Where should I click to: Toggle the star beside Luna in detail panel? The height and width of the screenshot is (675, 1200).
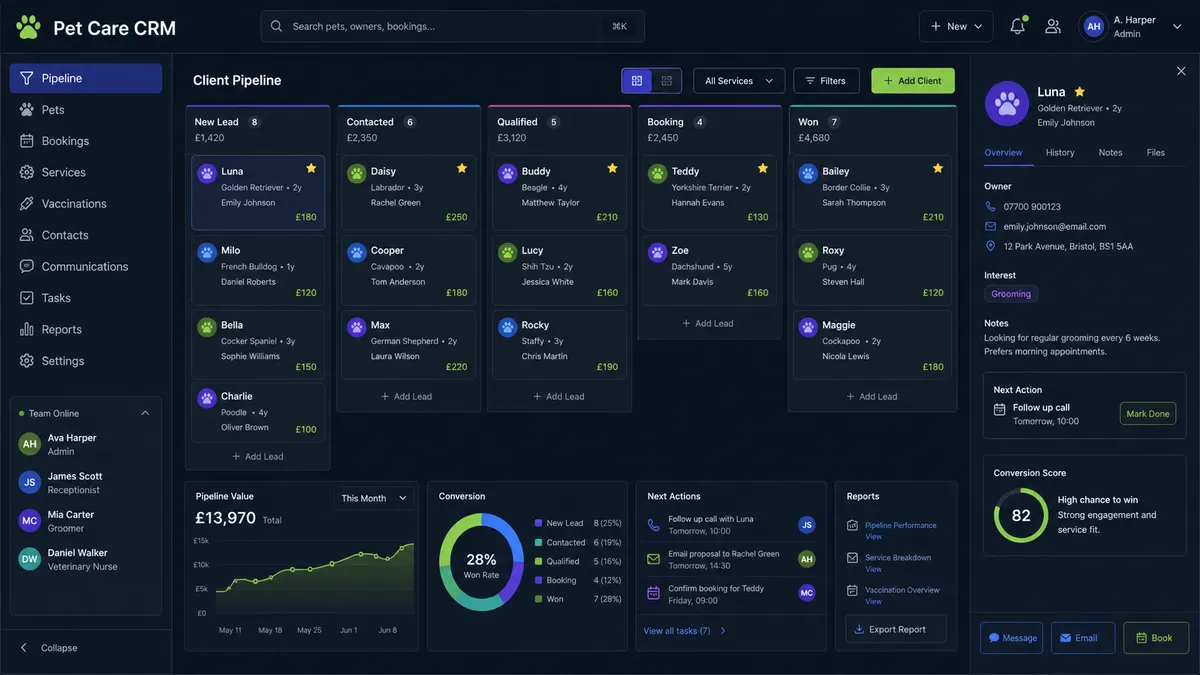point(1080,92)
